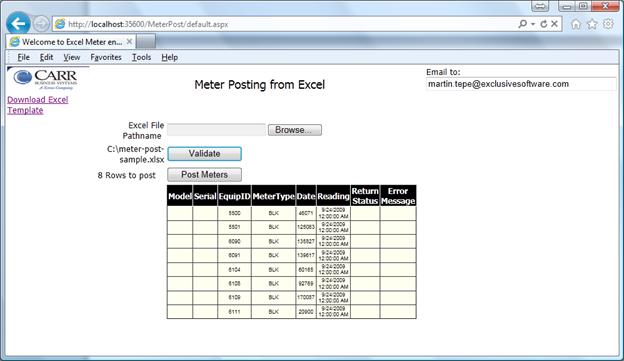Click the 'Email to:' label

[443, 72]
